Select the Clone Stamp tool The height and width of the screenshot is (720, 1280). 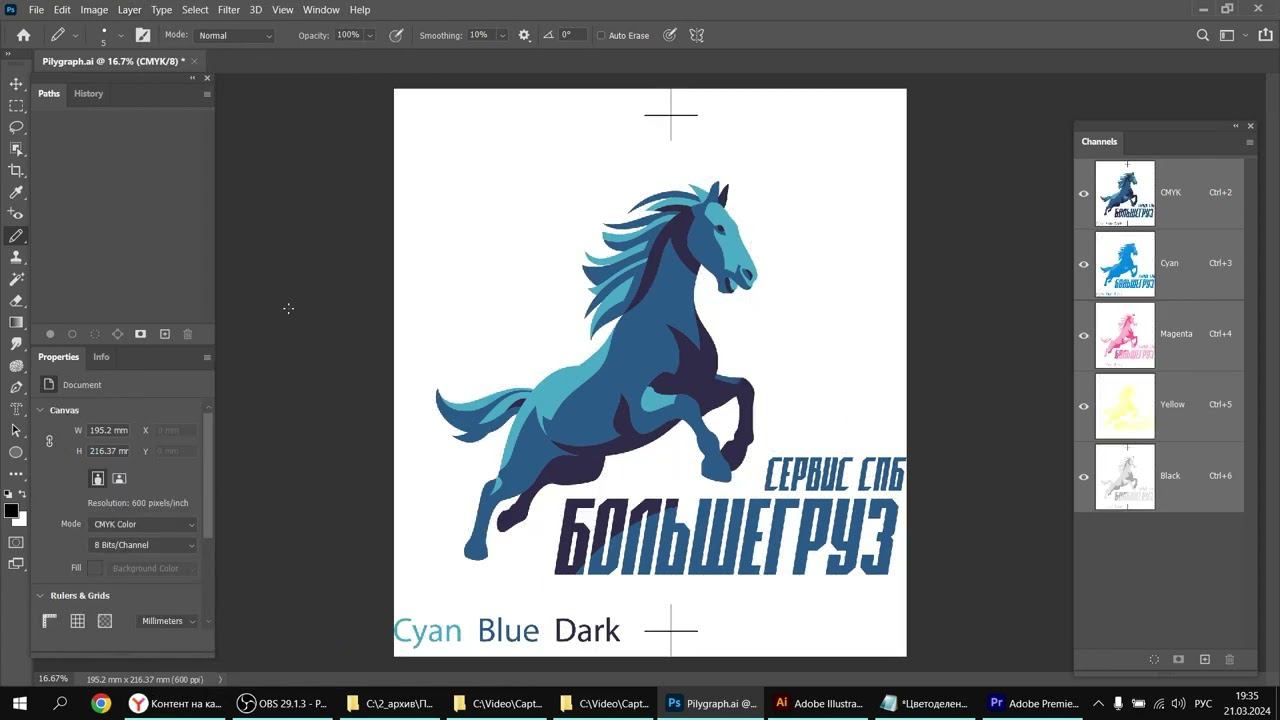[16, 257]
